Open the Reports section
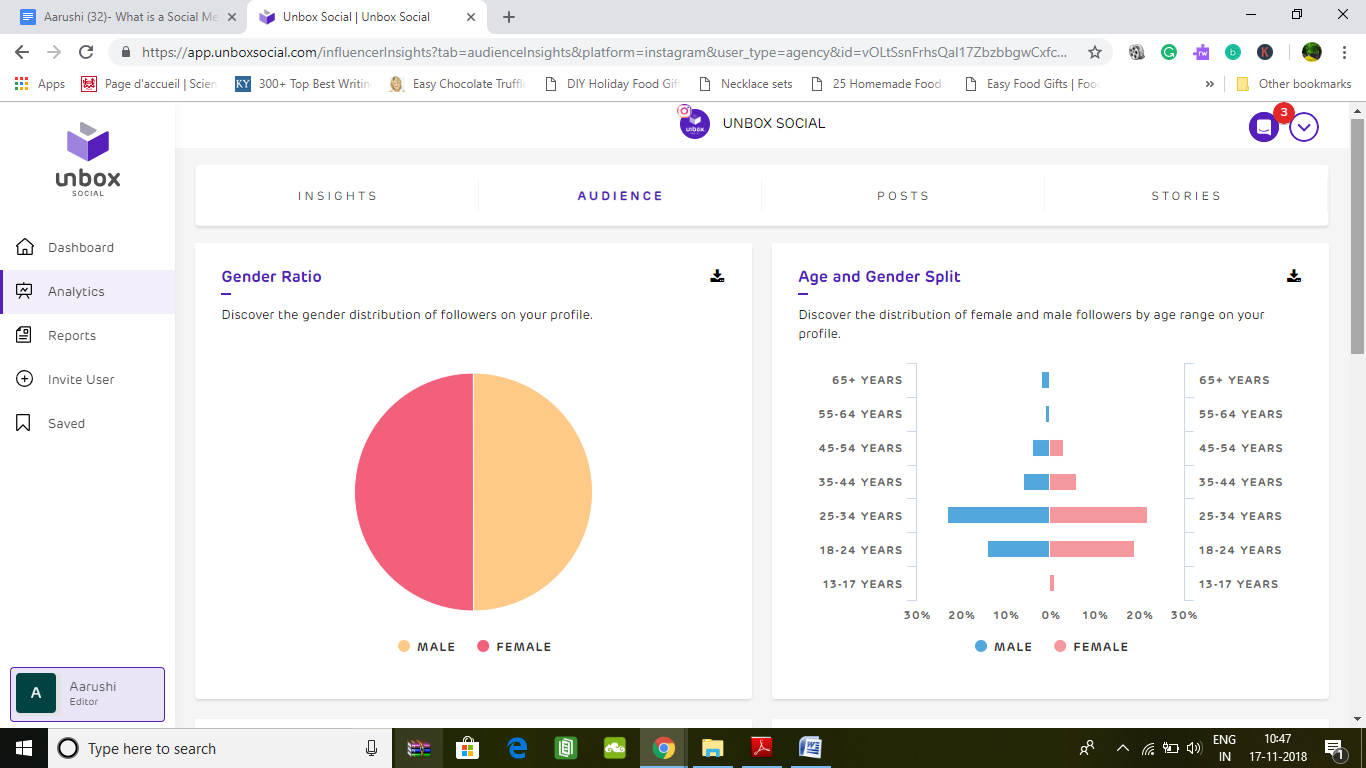This screenshot has height=768, width=1366. point(71,335)
